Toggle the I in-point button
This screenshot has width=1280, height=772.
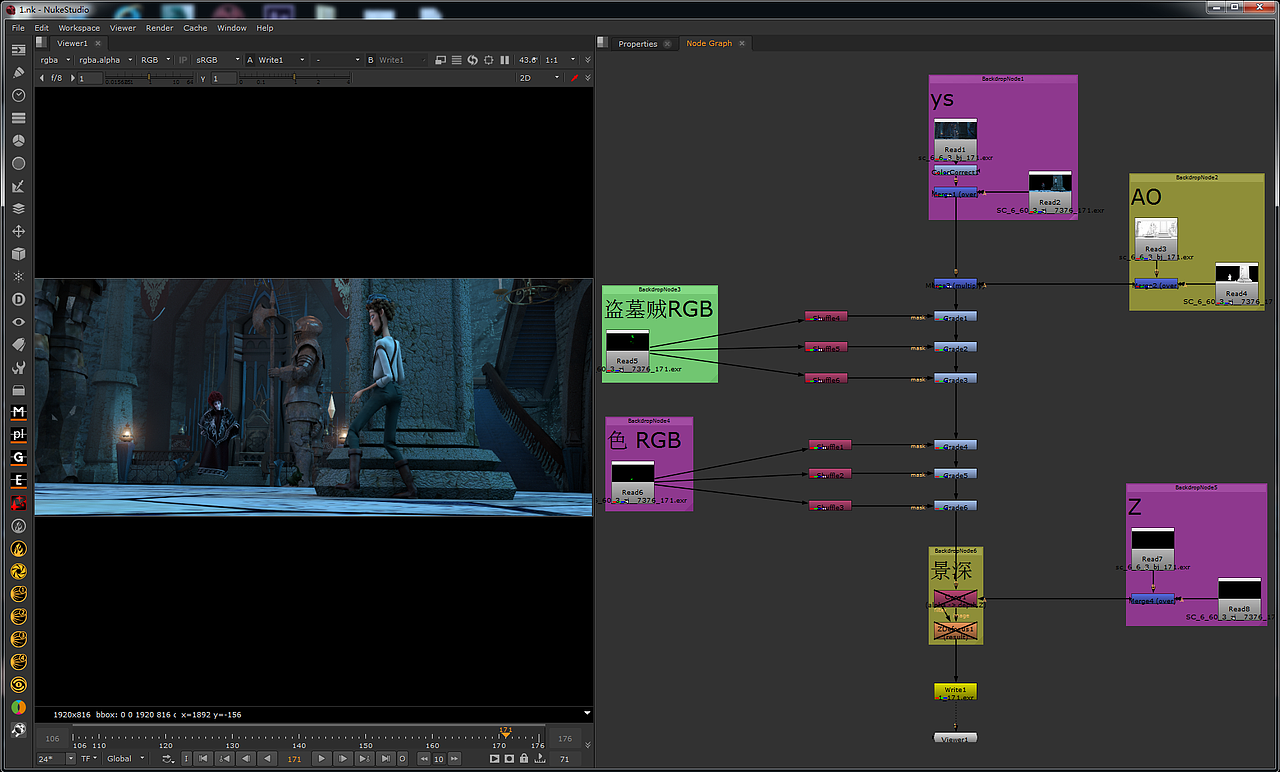pos(187,759)
